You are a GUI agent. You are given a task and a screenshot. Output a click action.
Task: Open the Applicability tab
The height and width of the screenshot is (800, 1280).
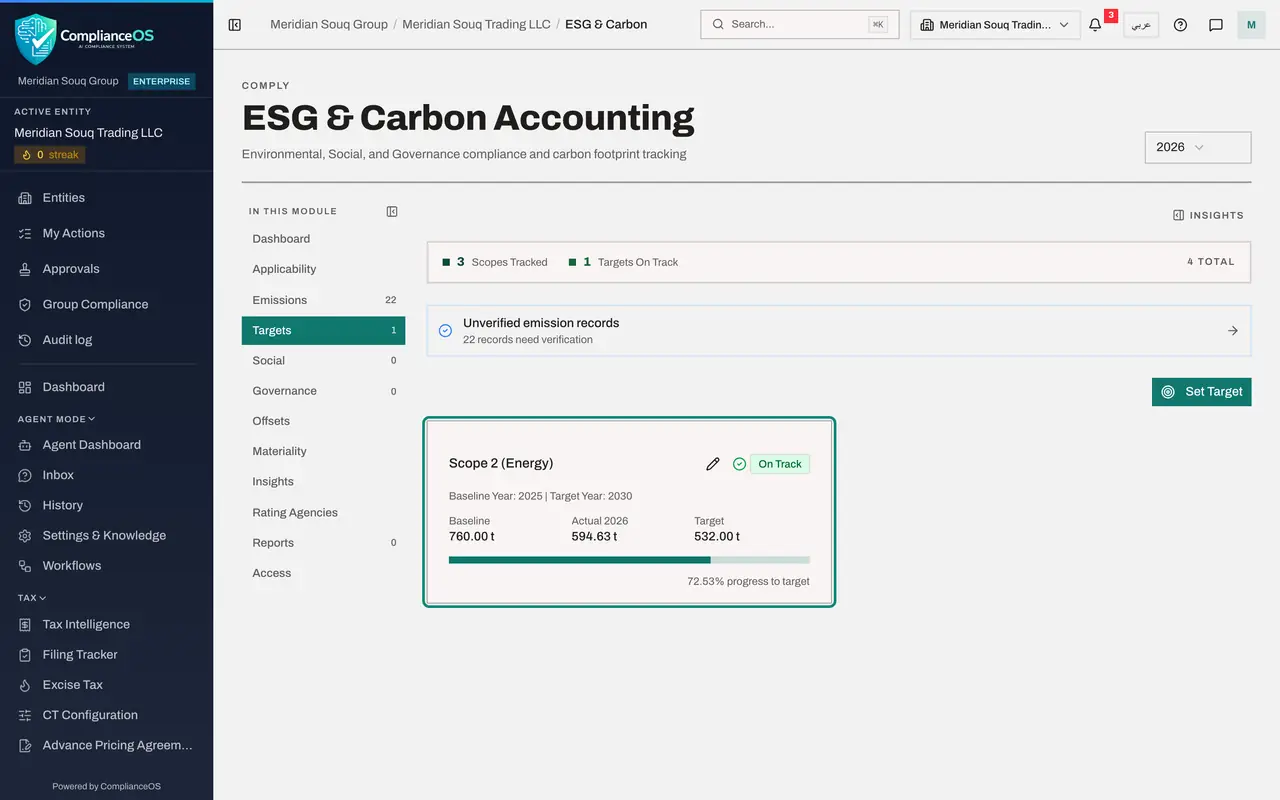[x=323, y=269]
